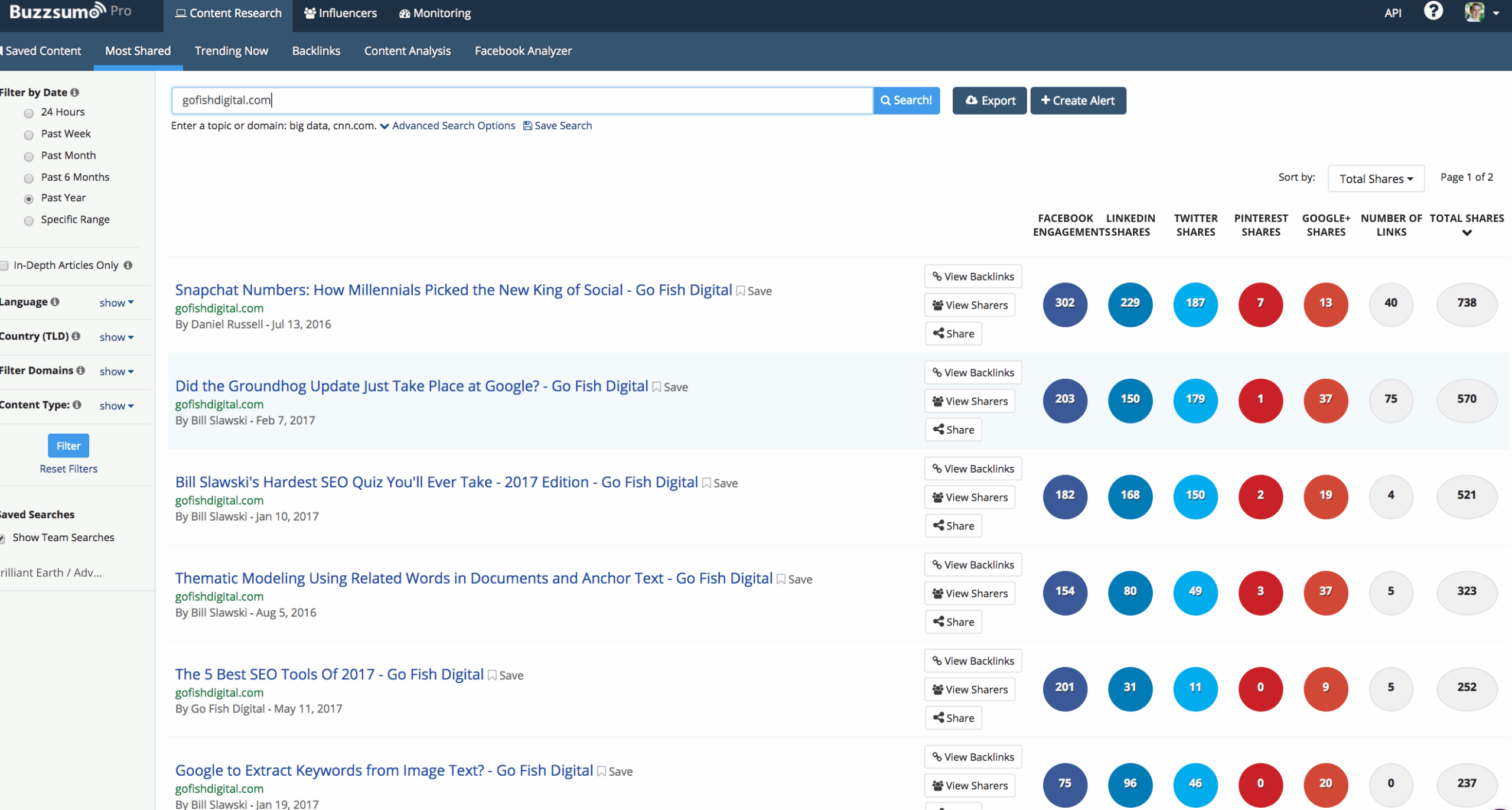Screen dimensions: 1512x810
Task: Switch to Backlinks tab
Action: pyautogui.click(x=316, y=51)
